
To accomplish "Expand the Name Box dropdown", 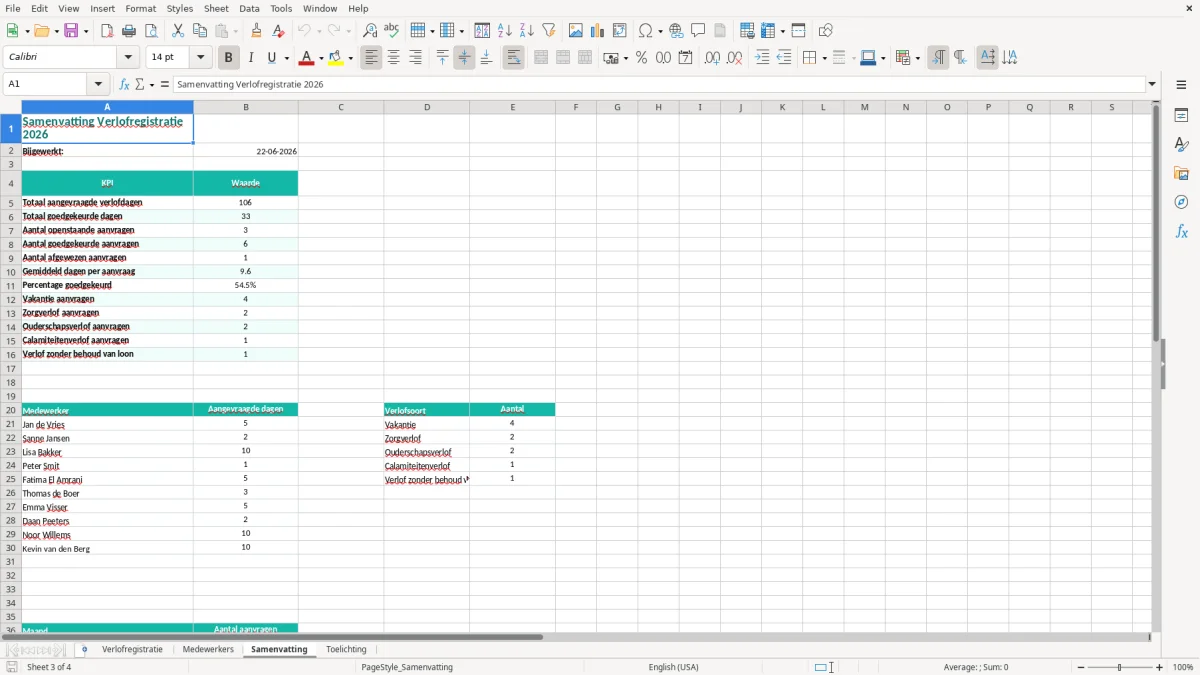I will coord(98,85).
